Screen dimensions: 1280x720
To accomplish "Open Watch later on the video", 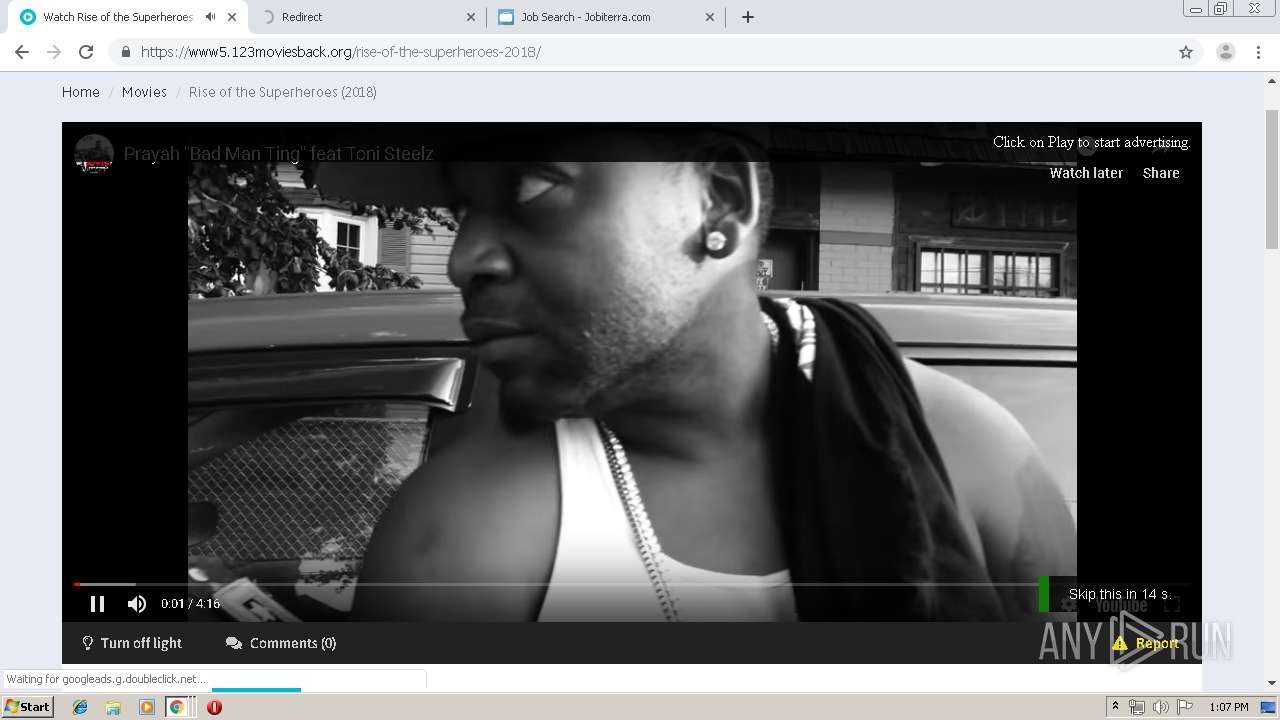I will tap(1086, 173).
